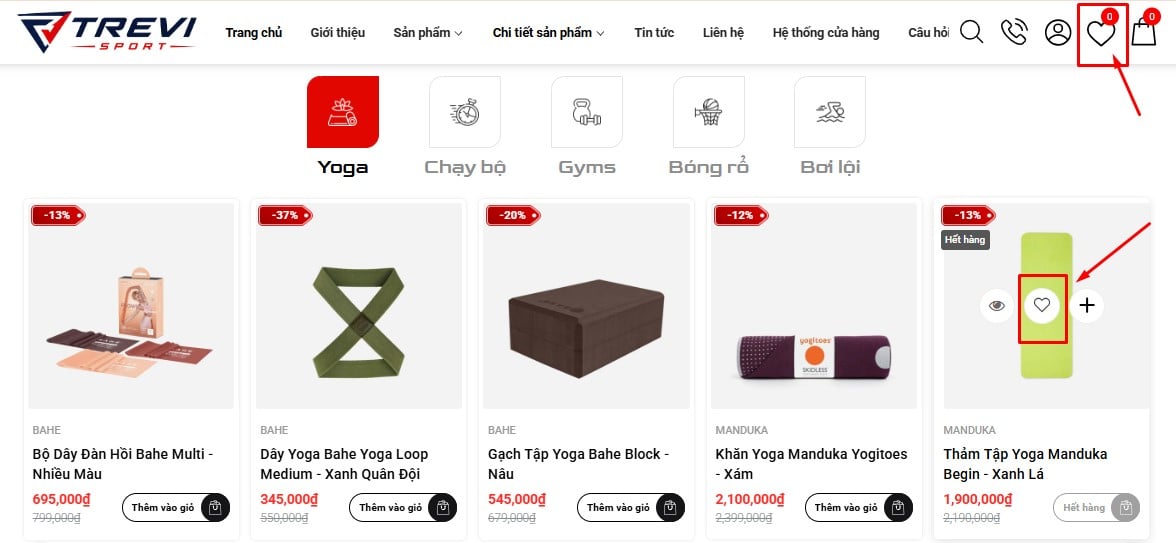Screen dimensions: 1176x543
Task: Go to the Tin tức menu item
Action: point(654,32)
